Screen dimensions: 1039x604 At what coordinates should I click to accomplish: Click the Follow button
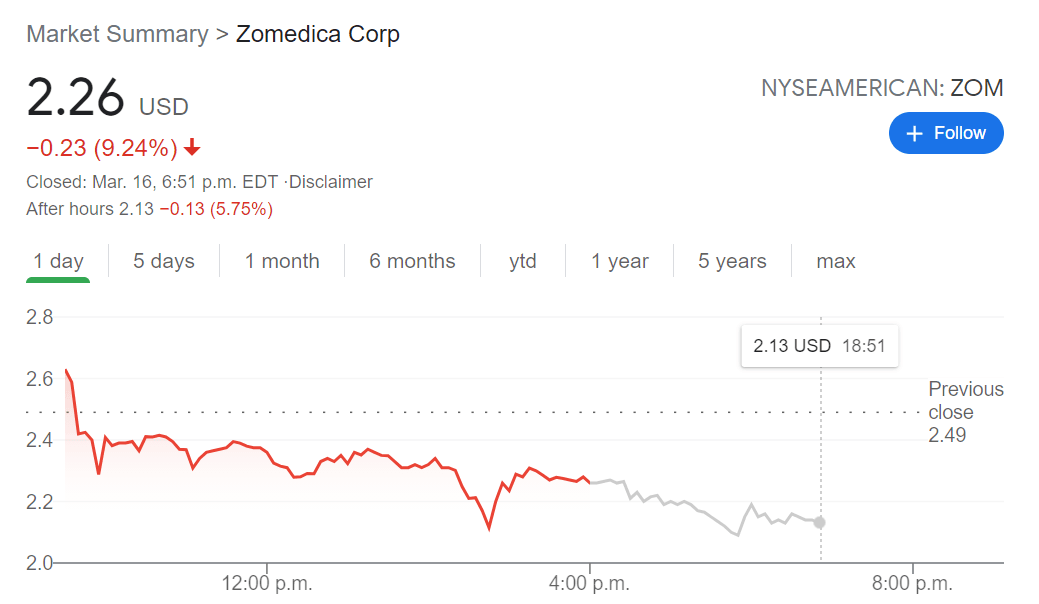[x=945, y=133]
